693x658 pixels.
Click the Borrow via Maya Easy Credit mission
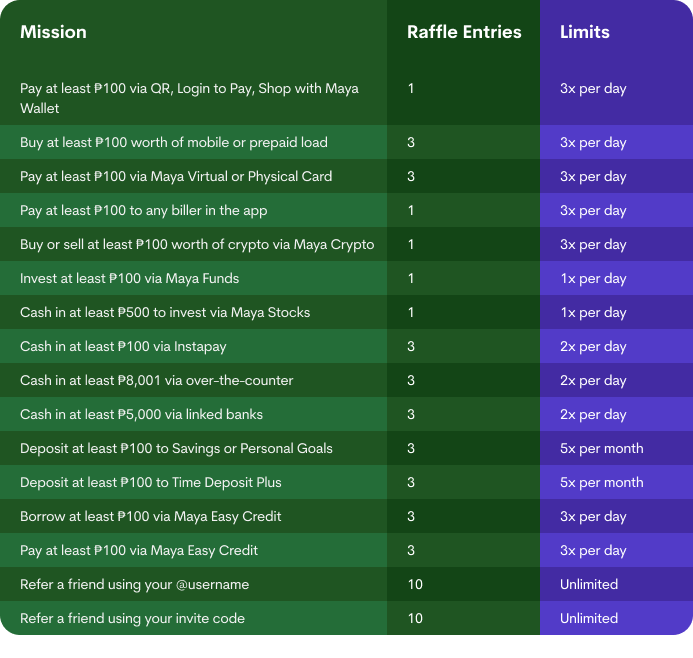click(x=151, y=517)
